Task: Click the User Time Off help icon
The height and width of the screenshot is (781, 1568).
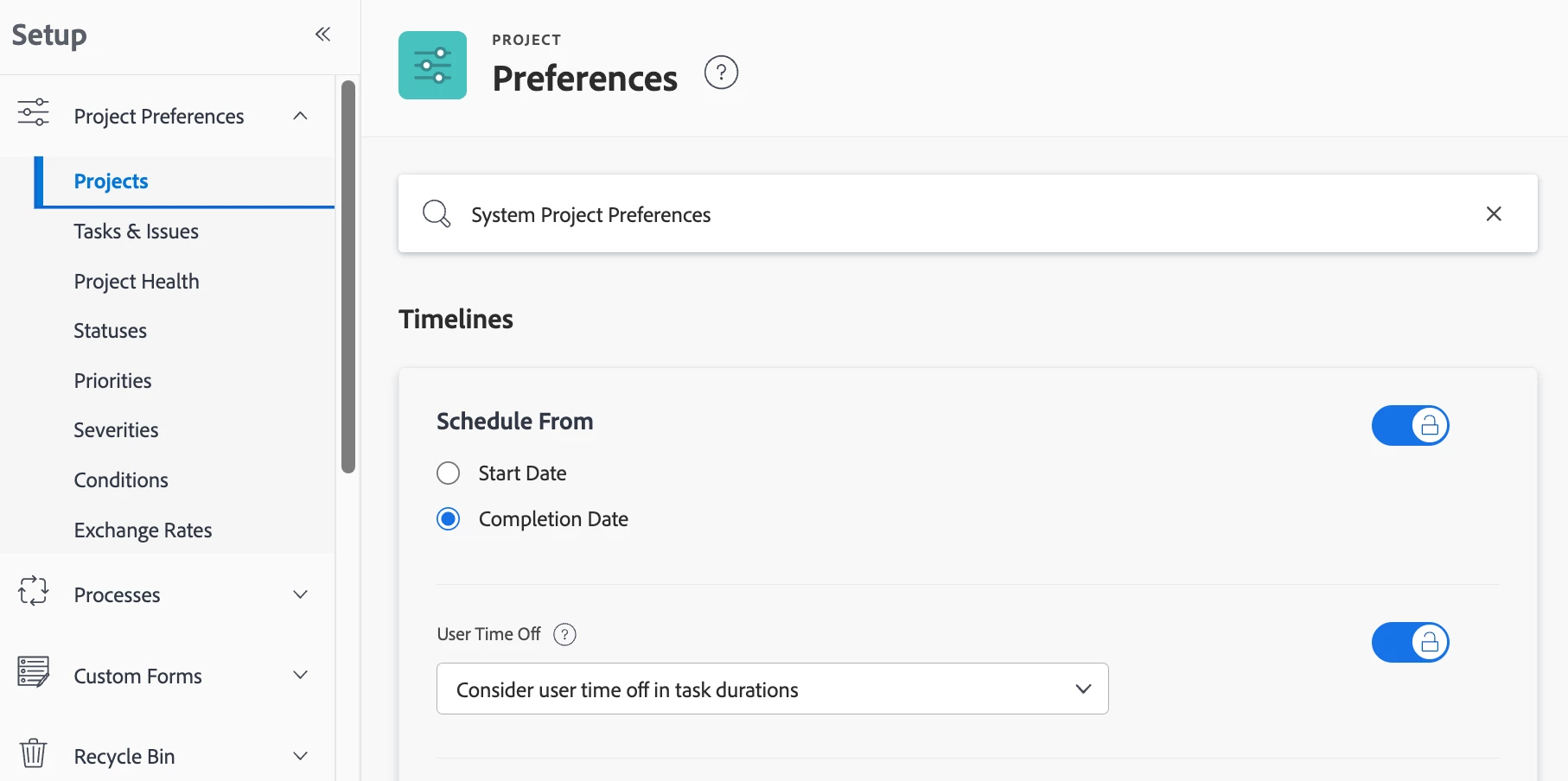Action: (x=564, y=634)
